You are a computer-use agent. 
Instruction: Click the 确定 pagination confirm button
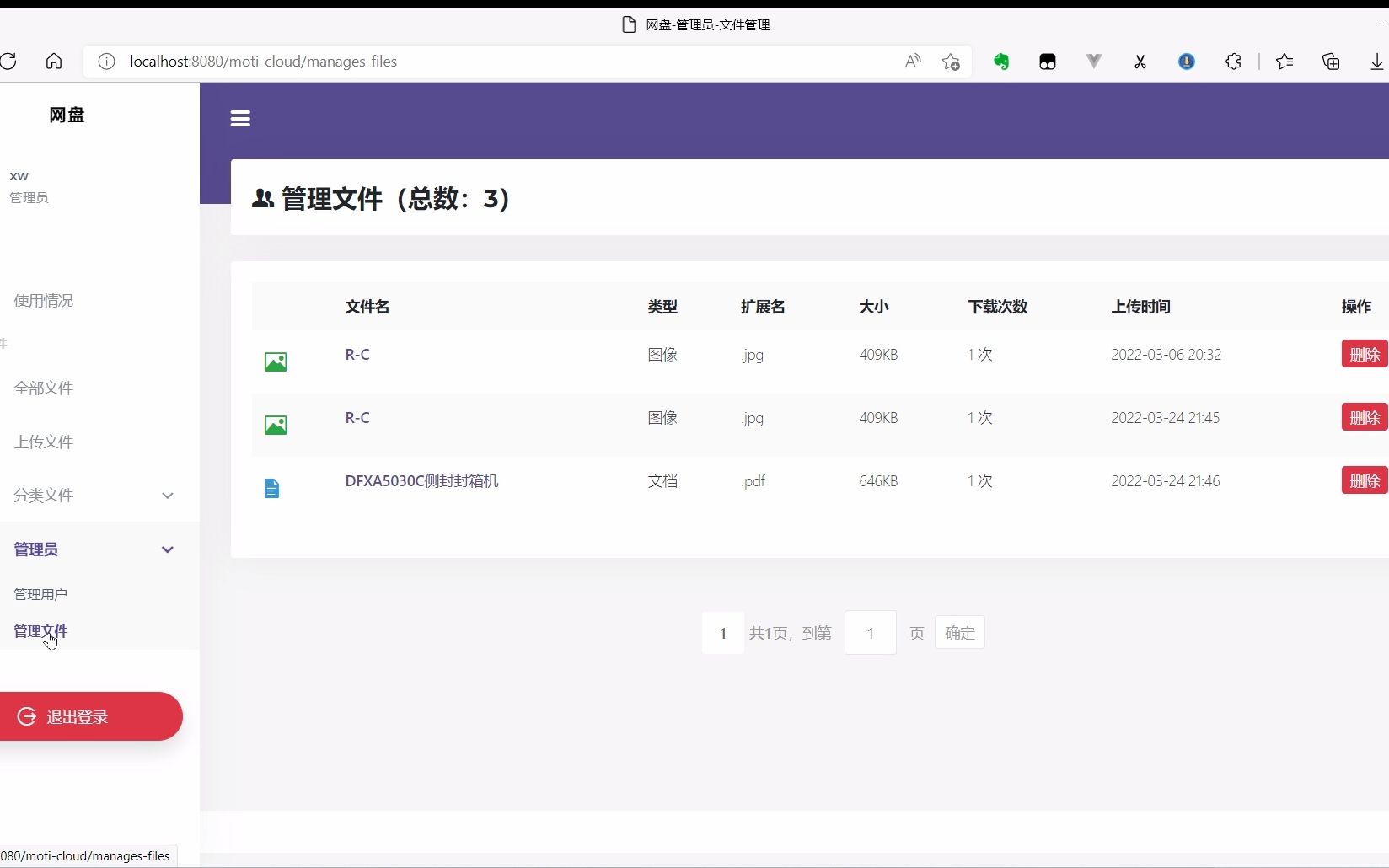960,633
